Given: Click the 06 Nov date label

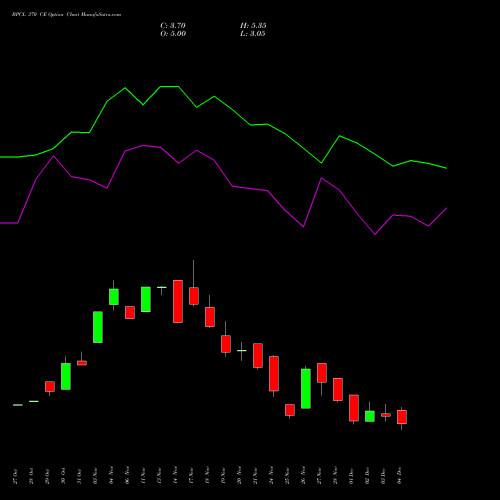Looking at the screenshot, I should pos(127,476).
